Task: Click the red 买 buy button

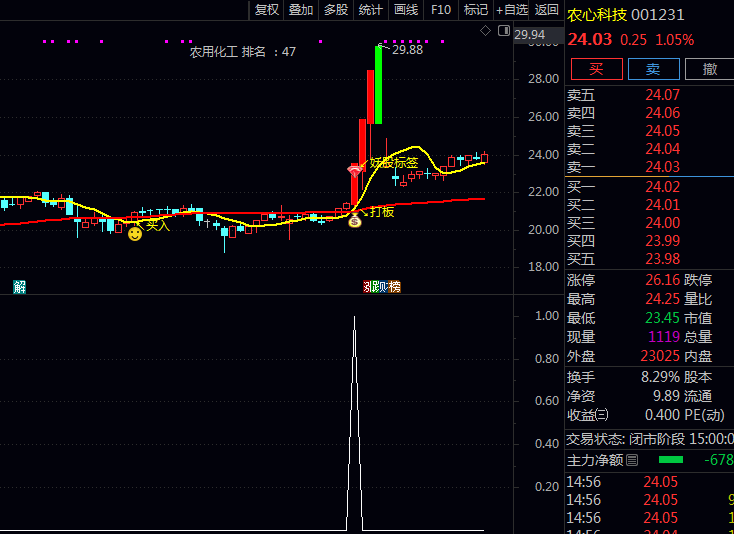Action: pos(596,69)
